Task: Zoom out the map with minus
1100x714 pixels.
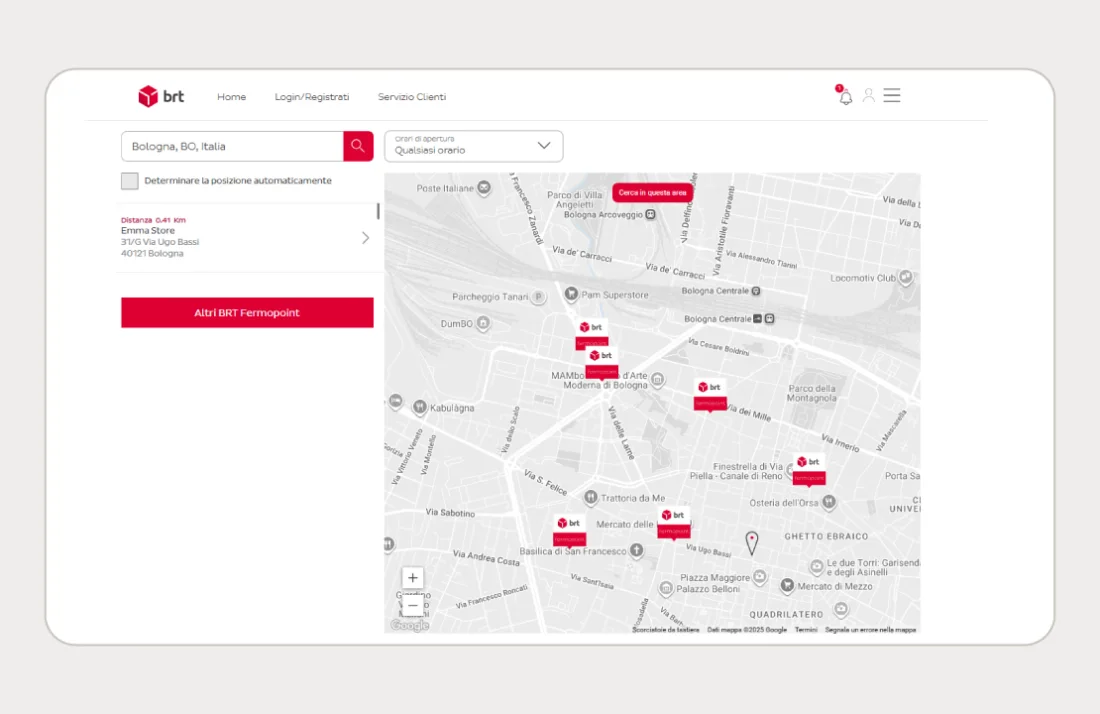Action: [412, 605]
